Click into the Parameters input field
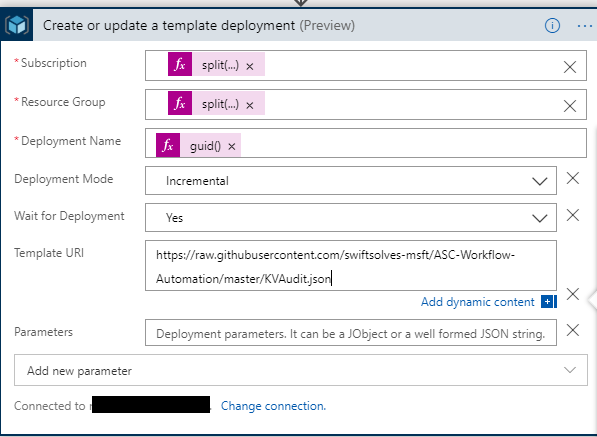This screenshot has width=597, height=437. (x=351, y=333)
